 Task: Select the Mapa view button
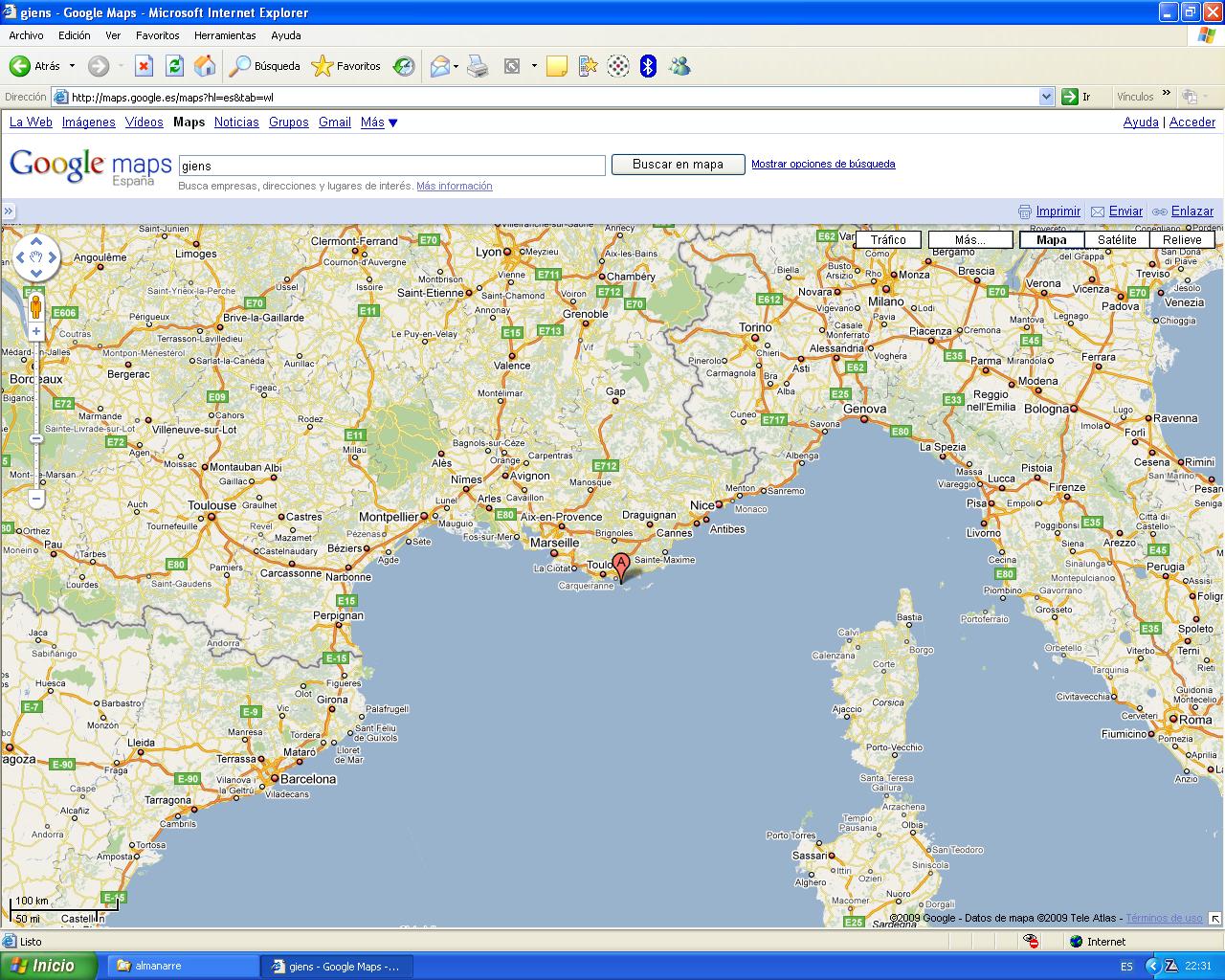(1052, 240)
